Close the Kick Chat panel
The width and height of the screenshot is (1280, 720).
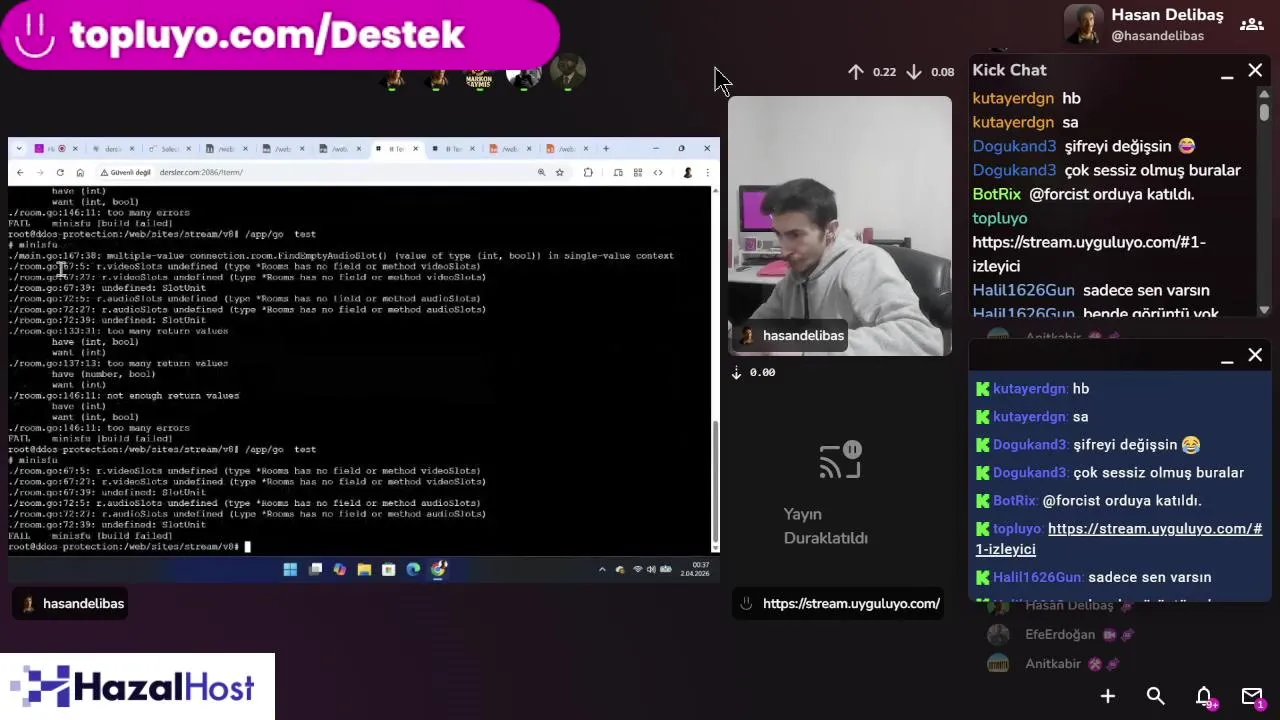tap(1255, 70)
